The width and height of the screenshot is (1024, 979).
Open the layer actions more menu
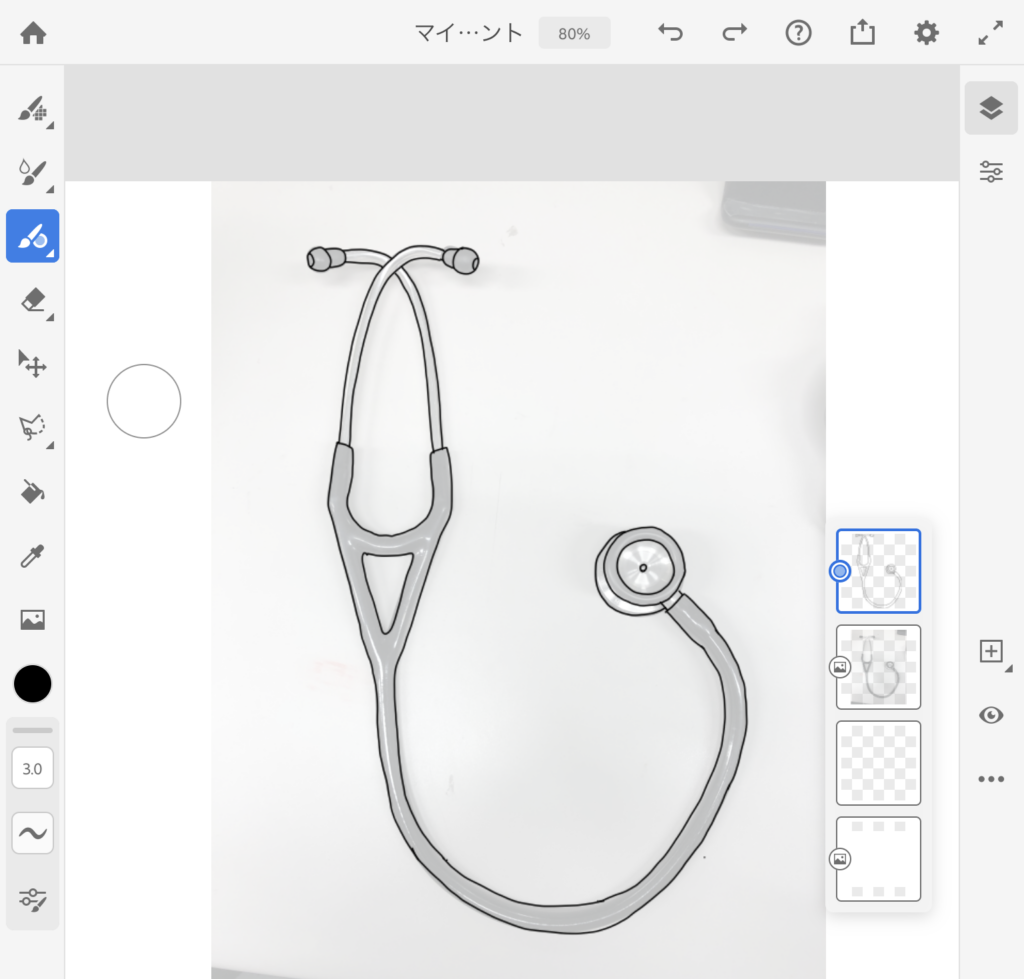tap(991, 778)
